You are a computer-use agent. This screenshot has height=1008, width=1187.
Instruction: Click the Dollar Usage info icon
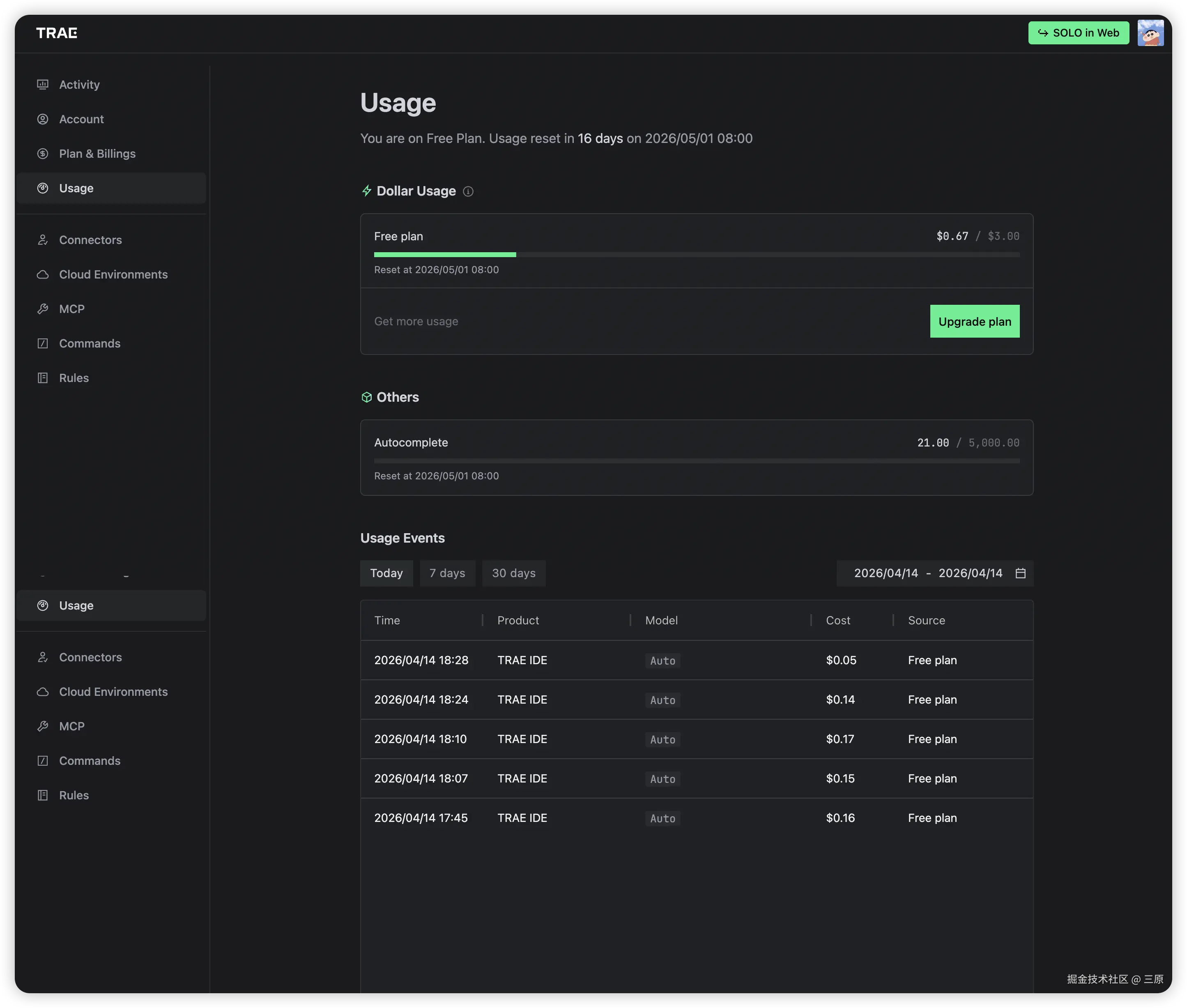tap(468, 191)
